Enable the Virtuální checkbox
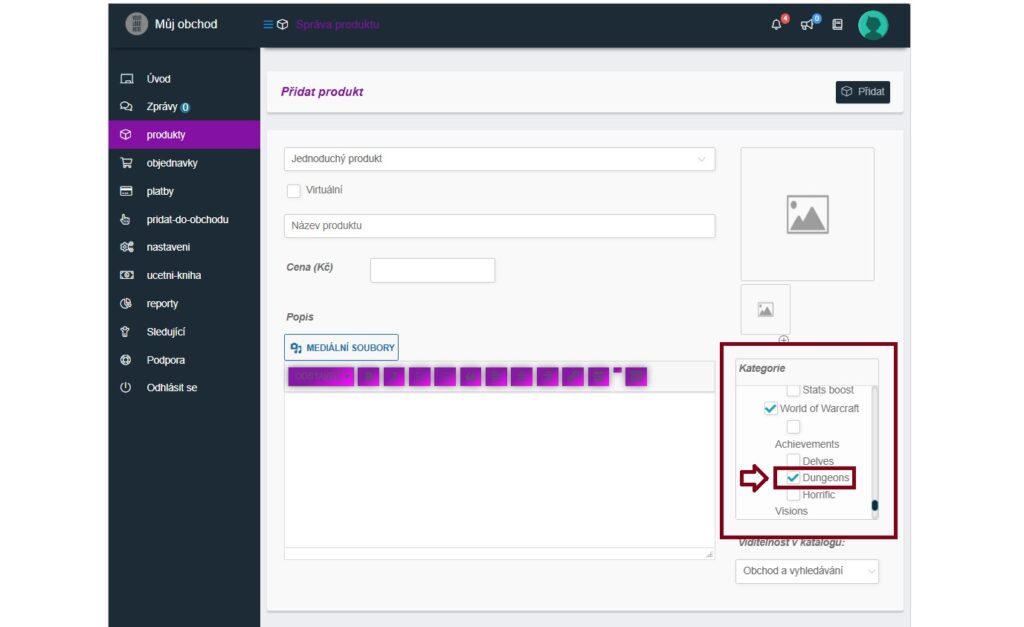 pos(294,190)
